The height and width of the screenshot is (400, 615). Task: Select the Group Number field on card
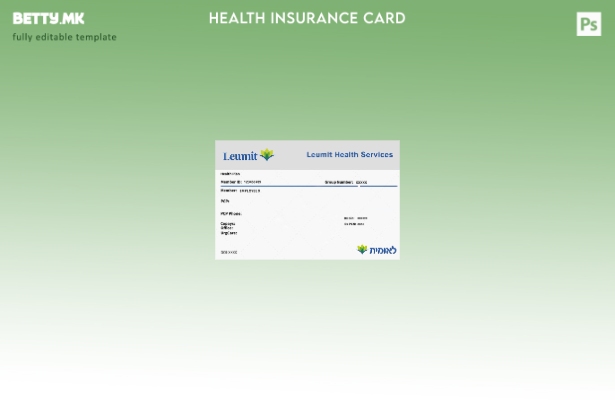point(346,182)
